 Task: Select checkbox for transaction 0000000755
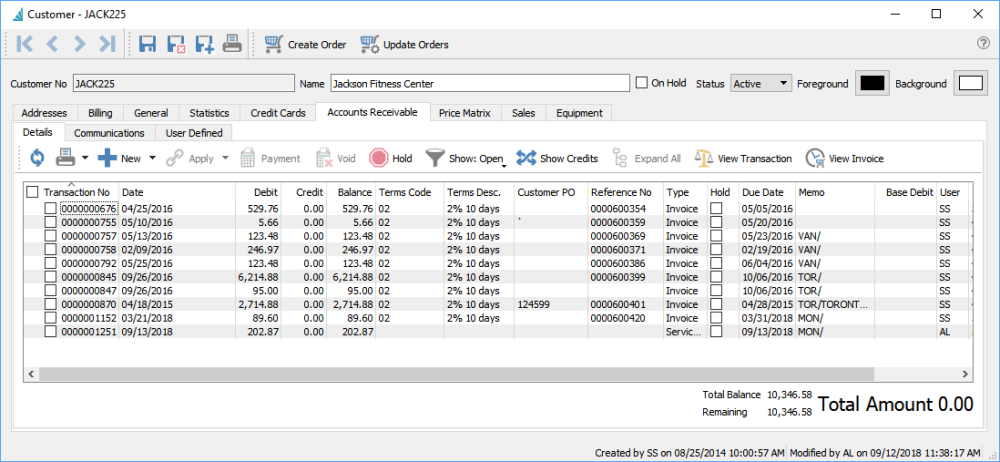point(50,222)
